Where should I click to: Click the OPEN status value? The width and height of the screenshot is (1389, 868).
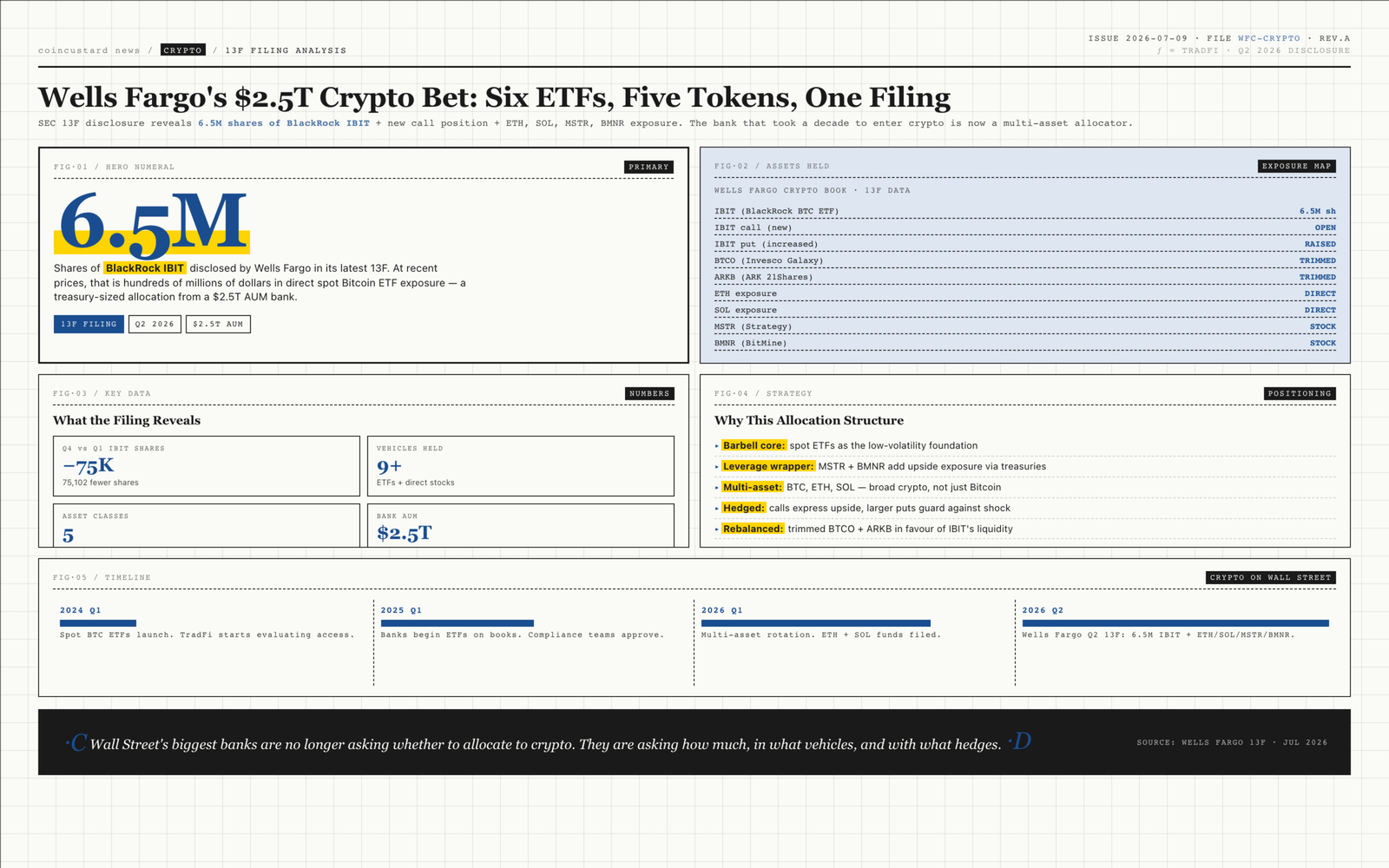[x=1325, y=227]
